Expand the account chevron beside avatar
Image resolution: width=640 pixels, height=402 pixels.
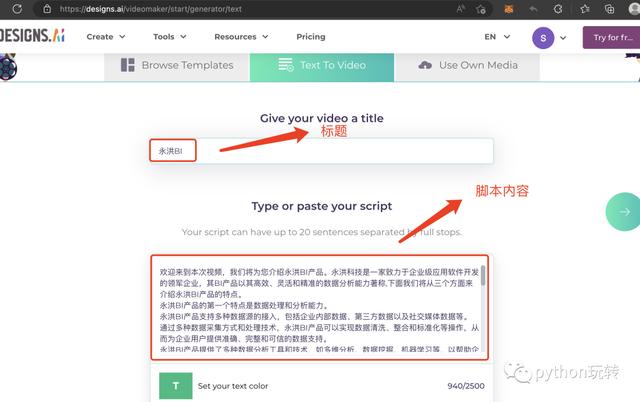(x=563, y=38)
